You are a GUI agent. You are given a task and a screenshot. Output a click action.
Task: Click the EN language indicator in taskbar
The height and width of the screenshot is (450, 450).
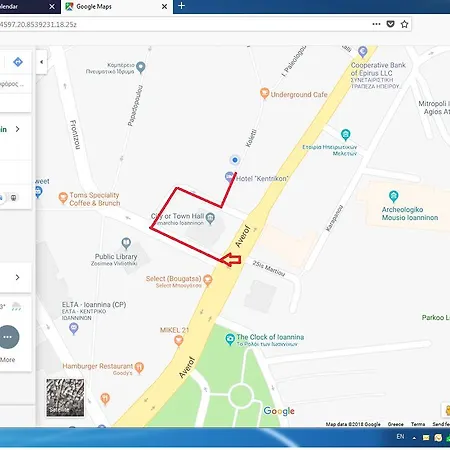pyautogui.click(x=400, y=436)
